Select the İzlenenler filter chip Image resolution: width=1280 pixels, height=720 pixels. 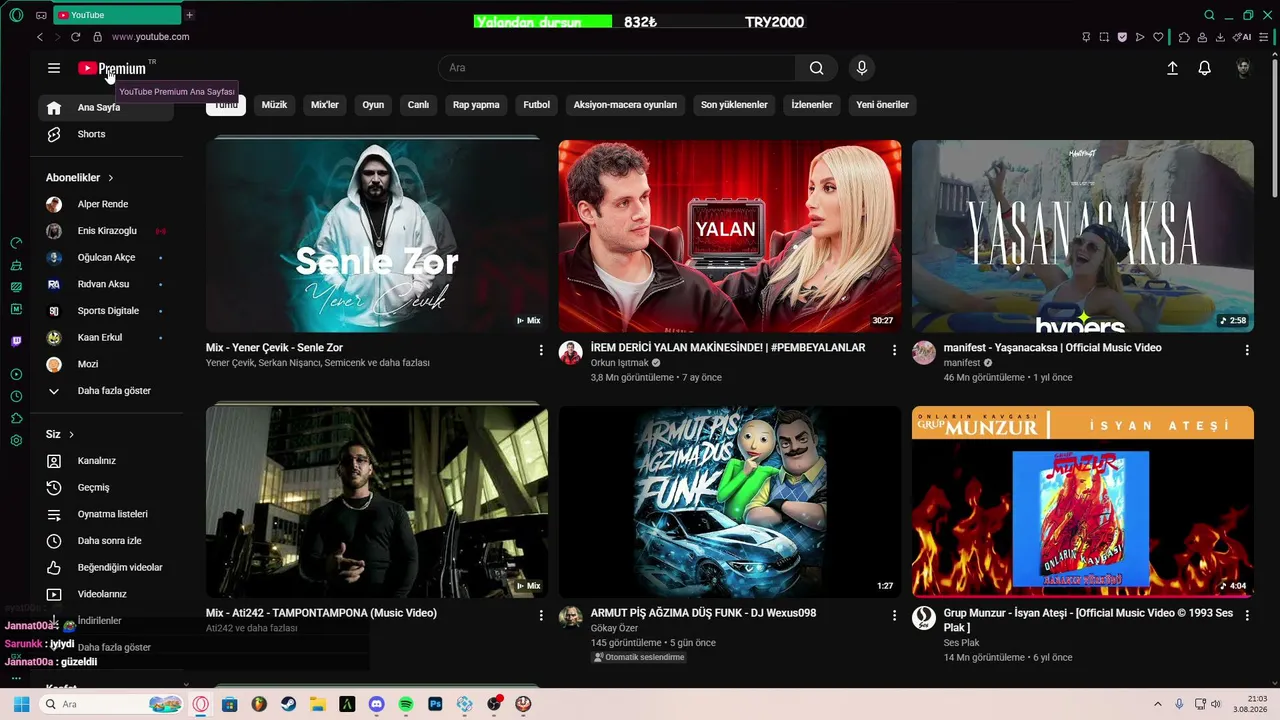click(812, 105)
